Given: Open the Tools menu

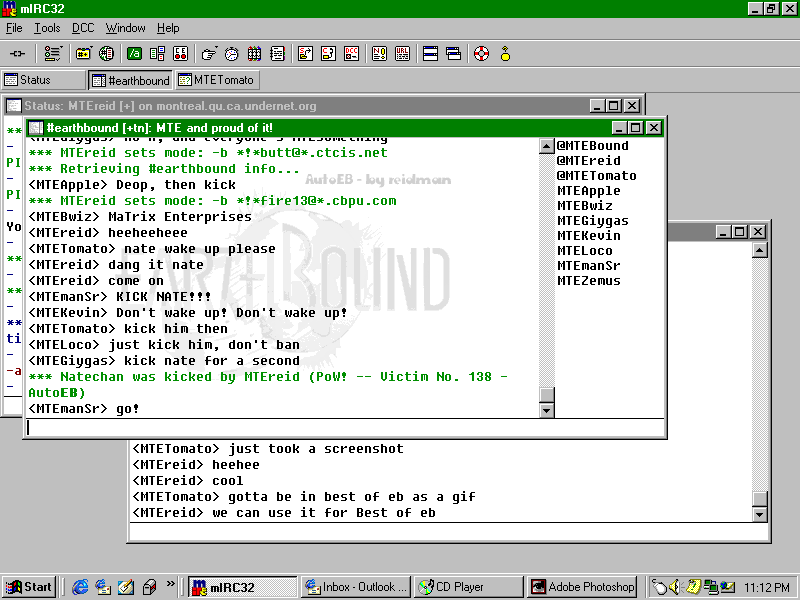Looking at the screenshot, I should [x=47, y=28].
